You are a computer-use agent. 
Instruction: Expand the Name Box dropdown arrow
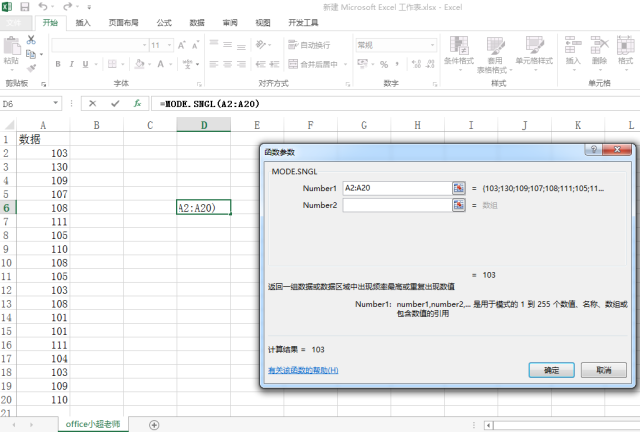(56, 103)
